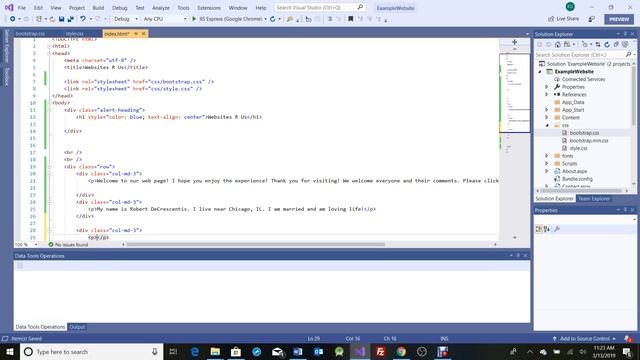This screenshot has height=360, width=640.
Task: Click the Home icon in Solution Explorer
Action: click(558, 44)
